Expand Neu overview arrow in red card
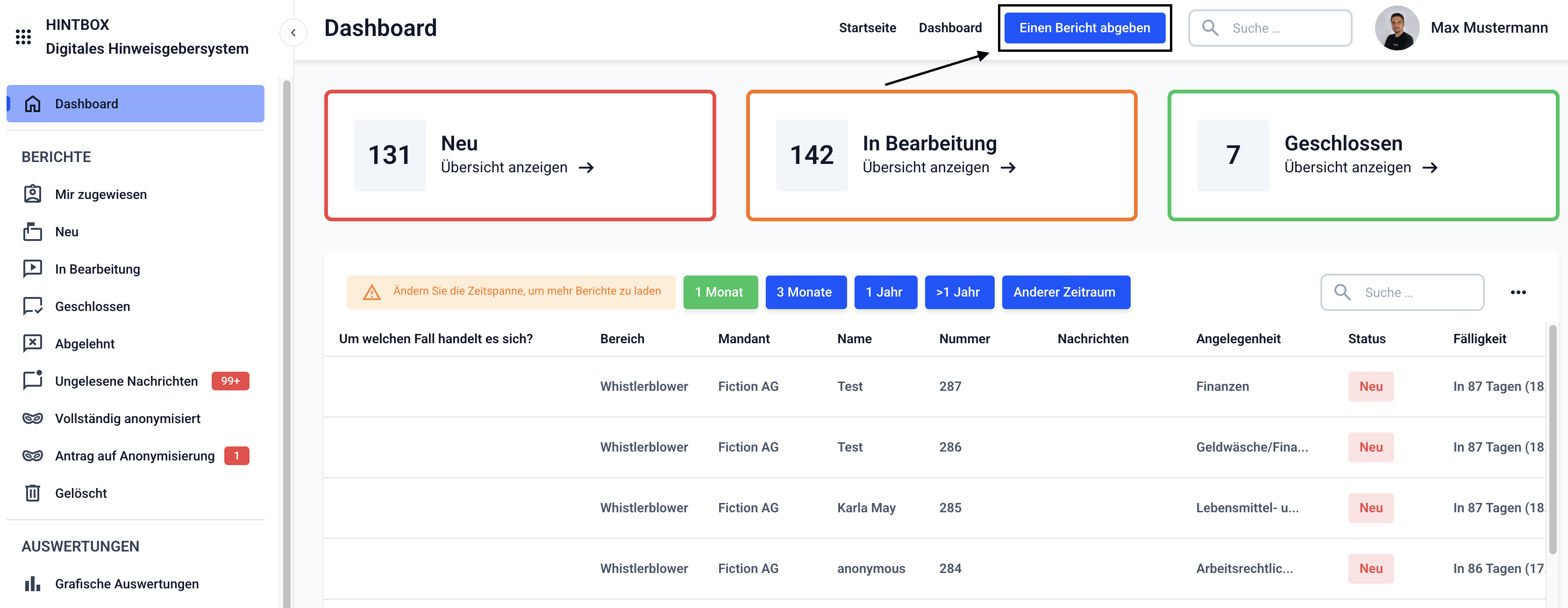Viewport: 1568px width, 608px height. [x=586, y=167]
